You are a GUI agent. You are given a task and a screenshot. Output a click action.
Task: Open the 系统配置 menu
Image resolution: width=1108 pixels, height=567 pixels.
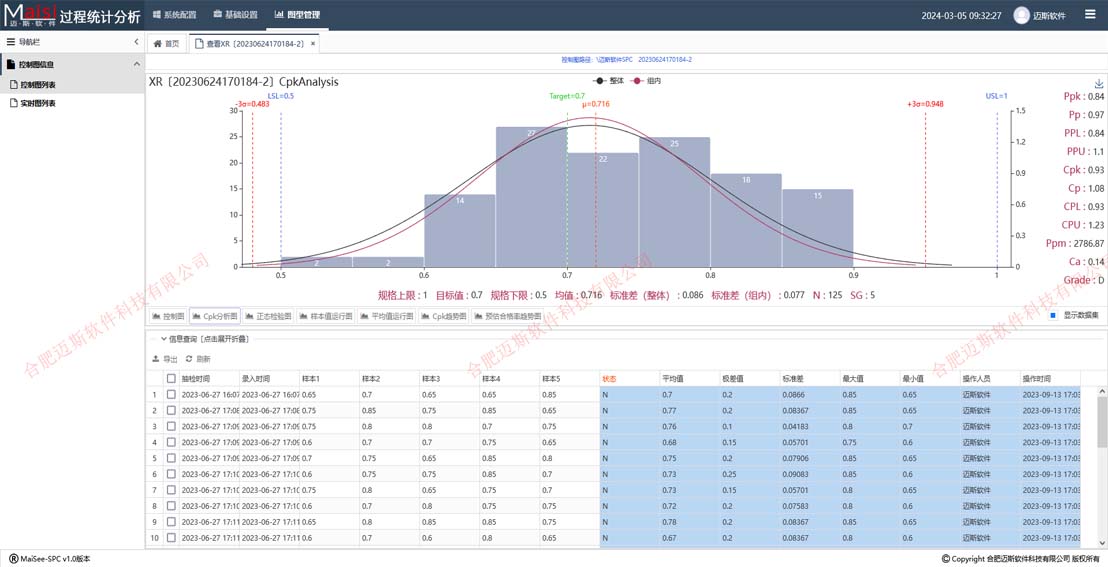point(174,15)
